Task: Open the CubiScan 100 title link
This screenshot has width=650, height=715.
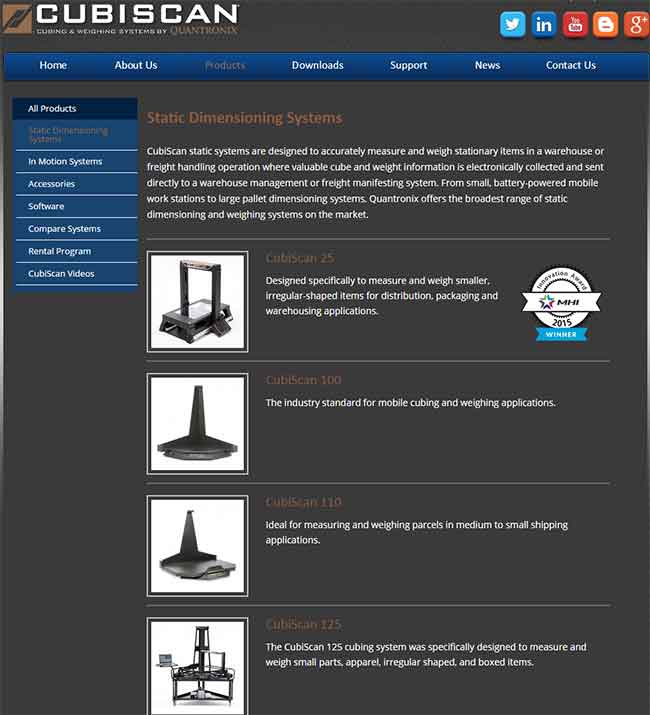Action: 303,380
